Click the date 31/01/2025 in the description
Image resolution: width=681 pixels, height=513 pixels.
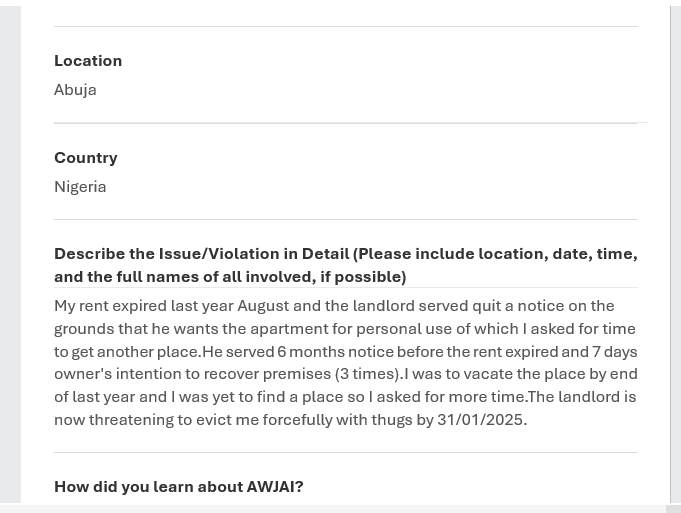480,420
